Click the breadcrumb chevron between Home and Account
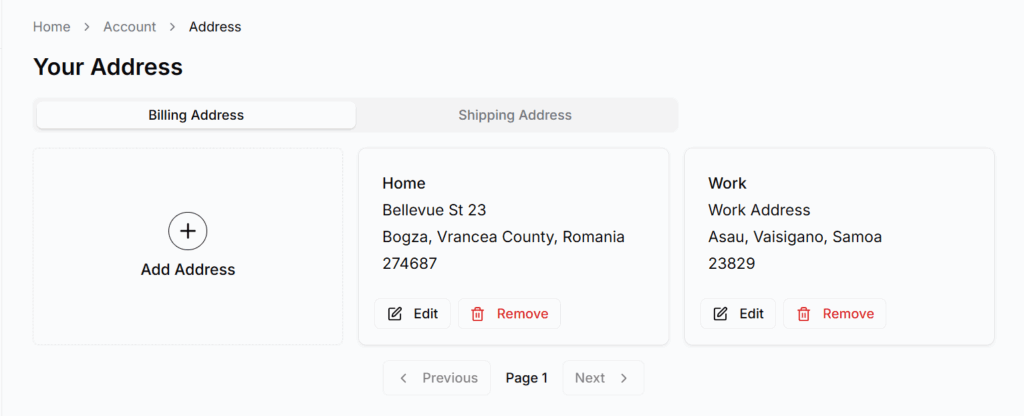The image size is (1024, 416). point(87,27)
